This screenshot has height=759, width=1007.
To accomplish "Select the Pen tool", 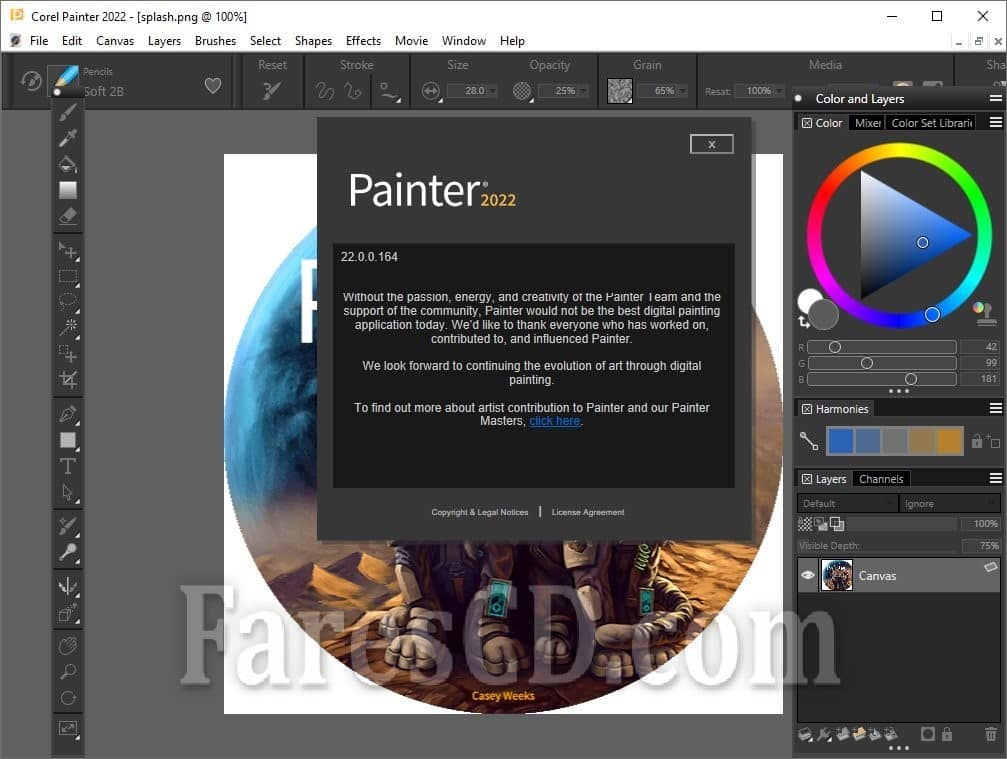I will pyautogui.click(x=67, y=414).
